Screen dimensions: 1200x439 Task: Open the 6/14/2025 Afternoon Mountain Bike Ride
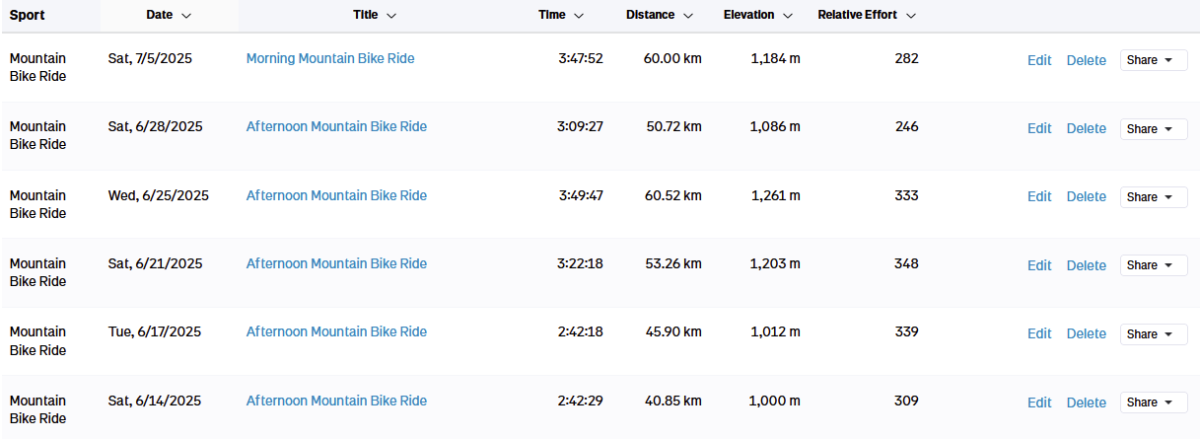tap(336, 400)
